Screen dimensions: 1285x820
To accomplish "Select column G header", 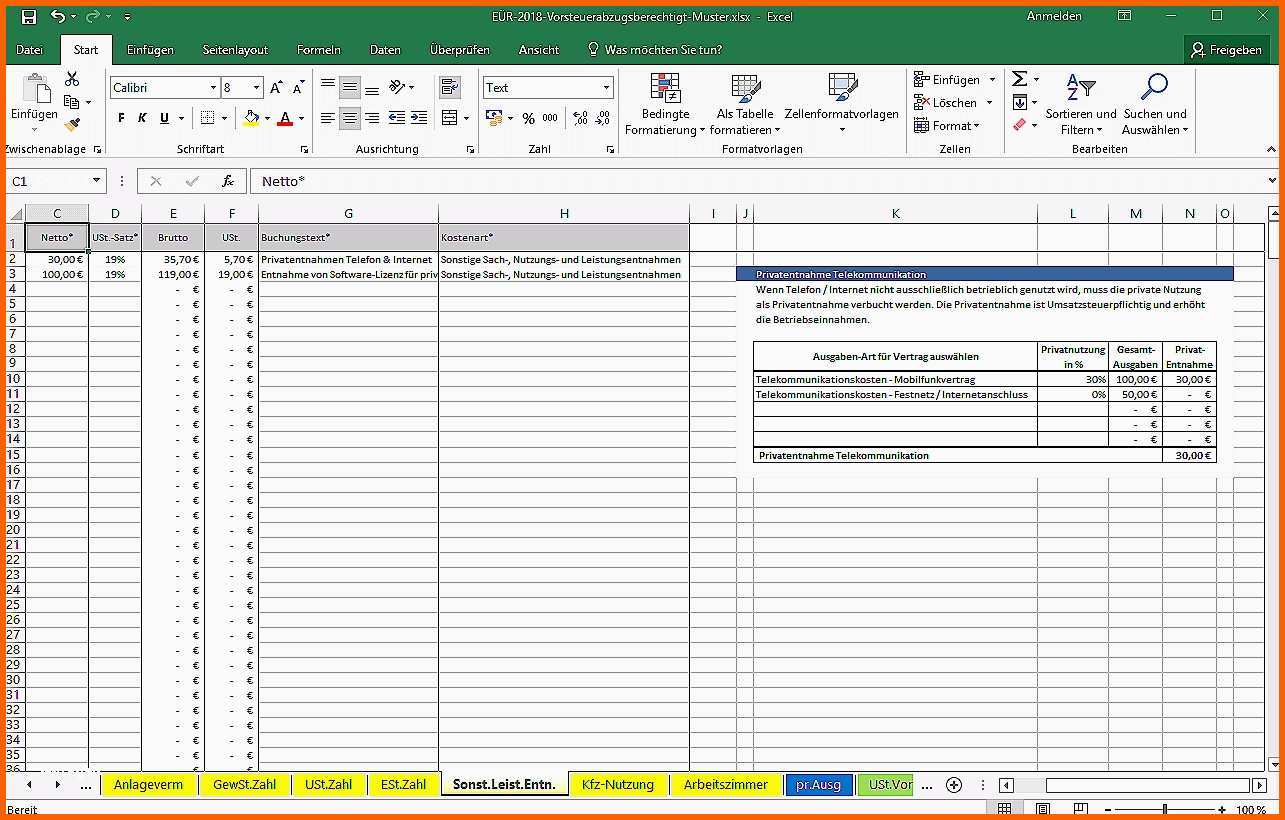I will click(x=348, y=213).
